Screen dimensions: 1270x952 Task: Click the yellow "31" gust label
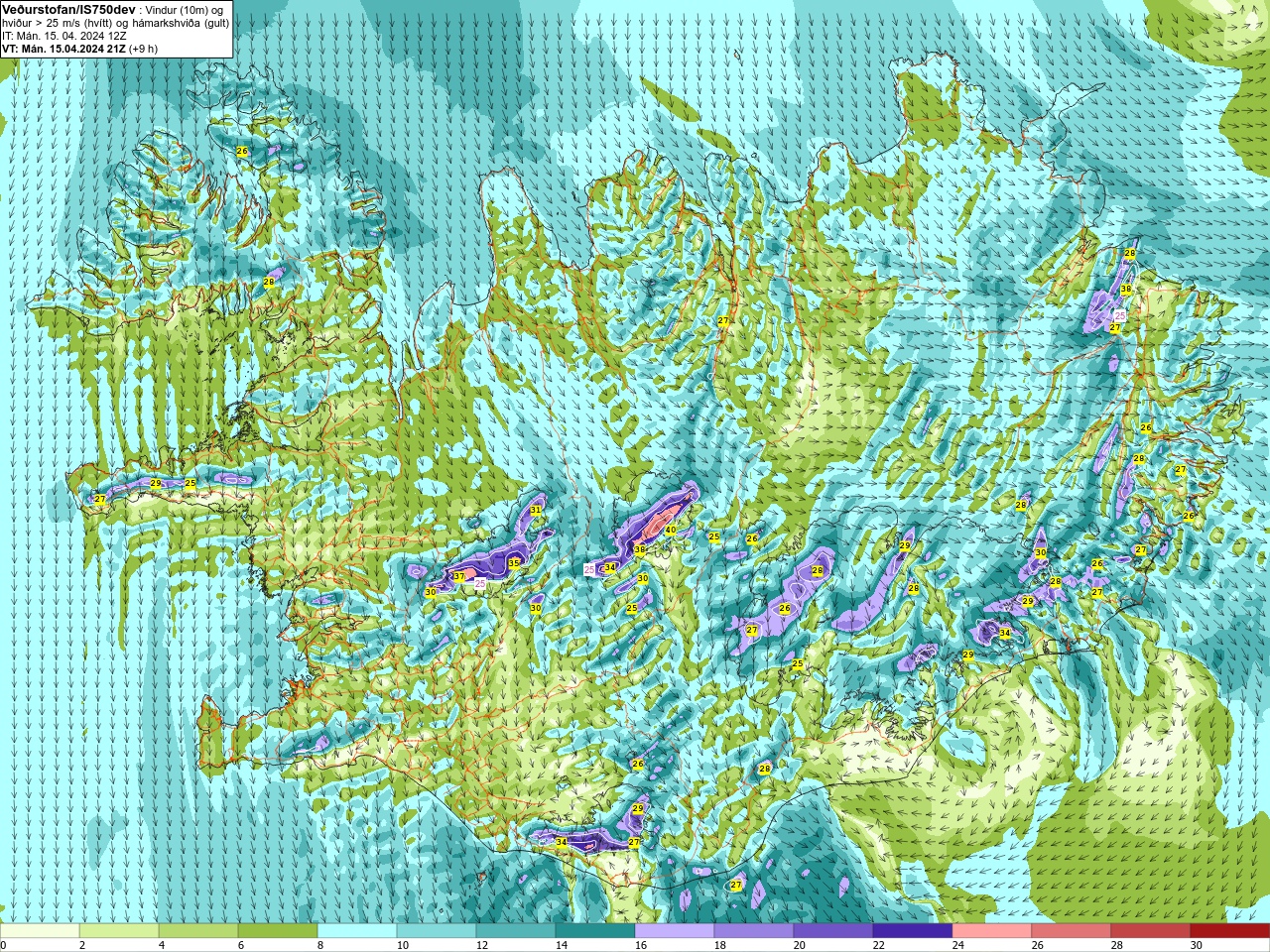(x=536, y=511)
